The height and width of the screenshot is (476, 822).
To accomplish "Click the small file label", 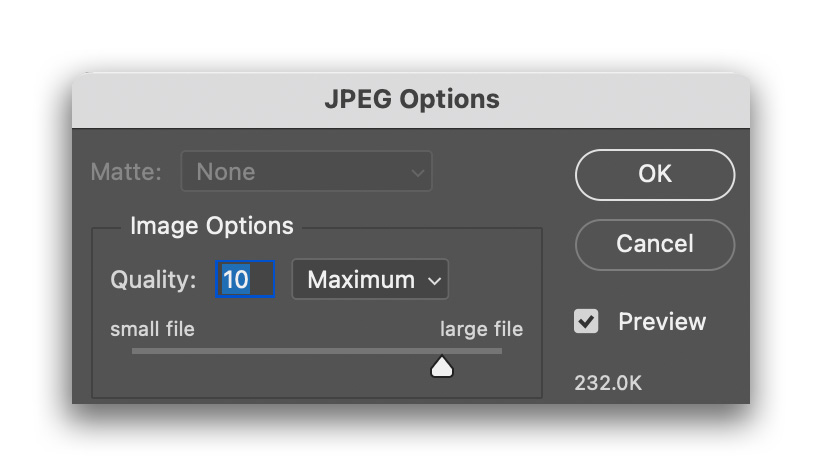I will point(152,329).
